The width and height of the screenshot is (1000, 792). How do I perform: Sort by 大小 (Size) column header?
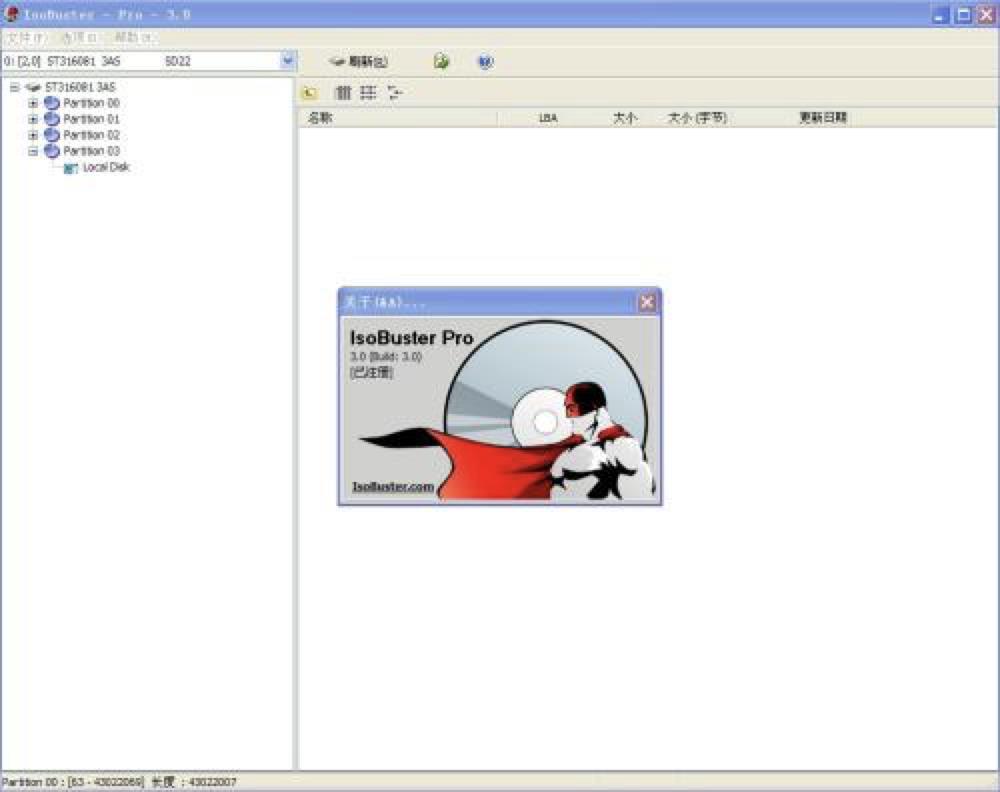(624, 118)
